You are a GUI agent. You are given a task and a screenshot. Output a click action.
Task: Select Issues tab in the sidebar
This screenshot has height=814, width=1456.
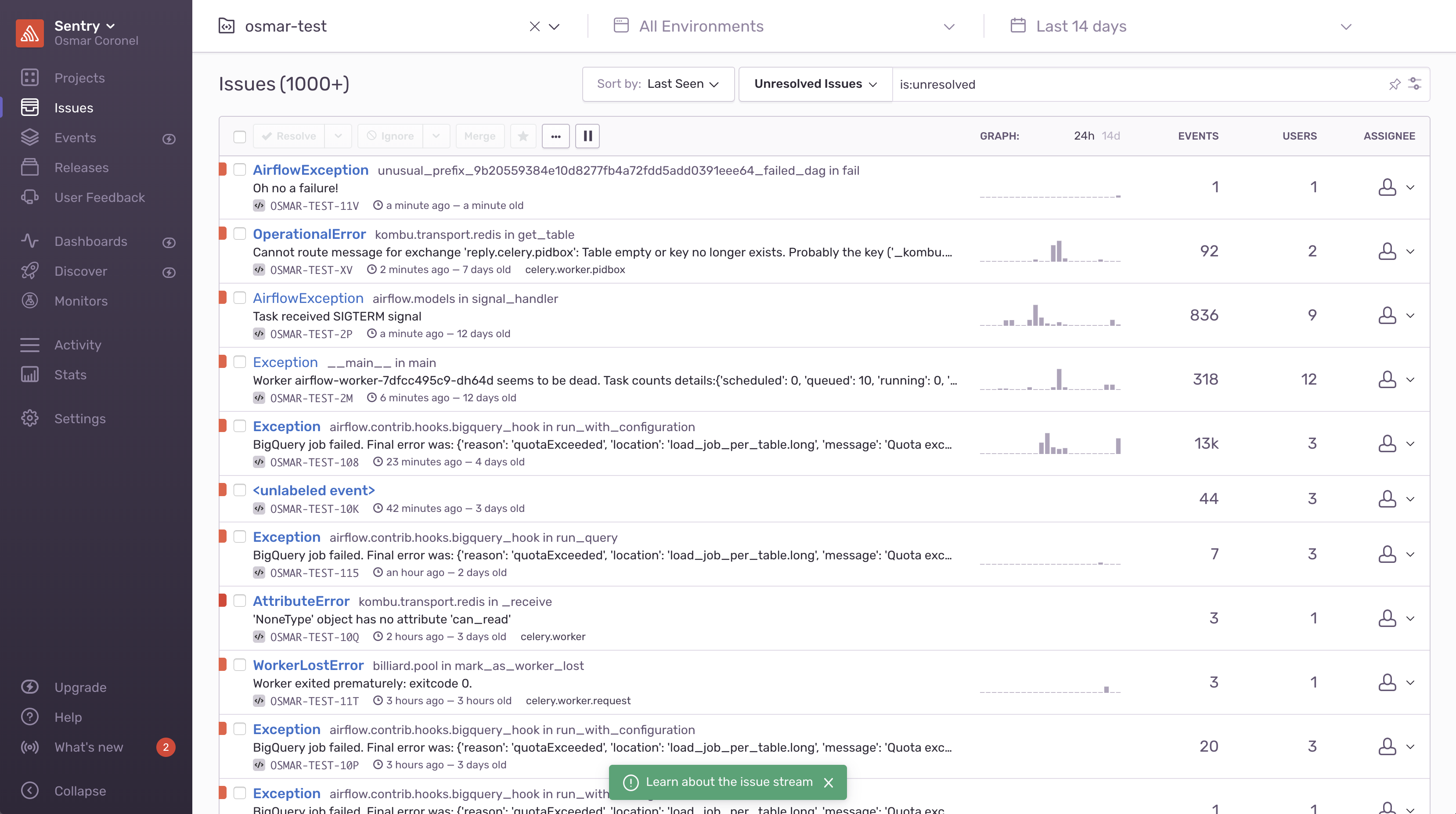pyautogui.click(x=74, y=107)
